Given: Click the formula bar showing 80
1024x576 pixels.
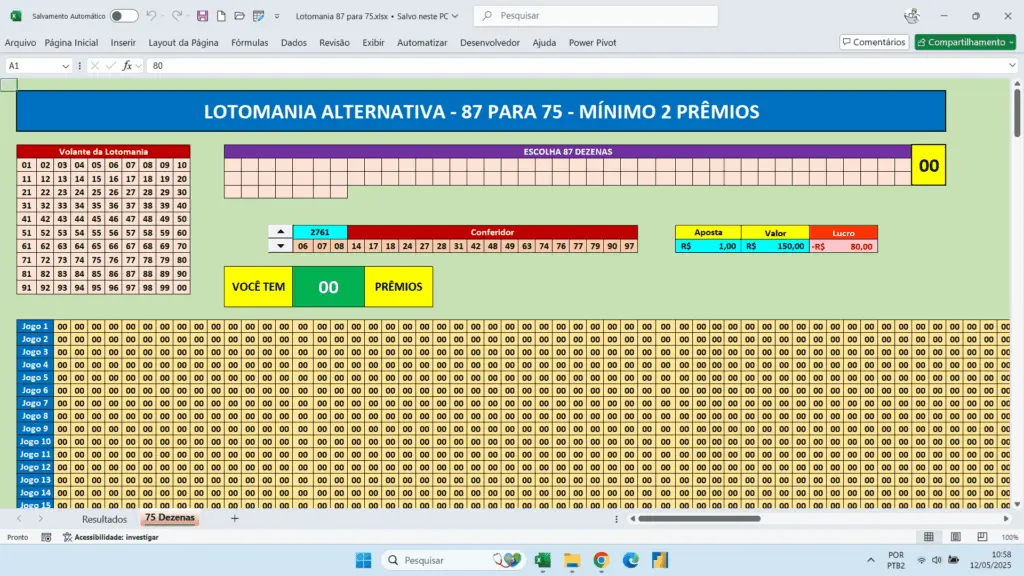Looking at the screenshot, I should 578,66.
